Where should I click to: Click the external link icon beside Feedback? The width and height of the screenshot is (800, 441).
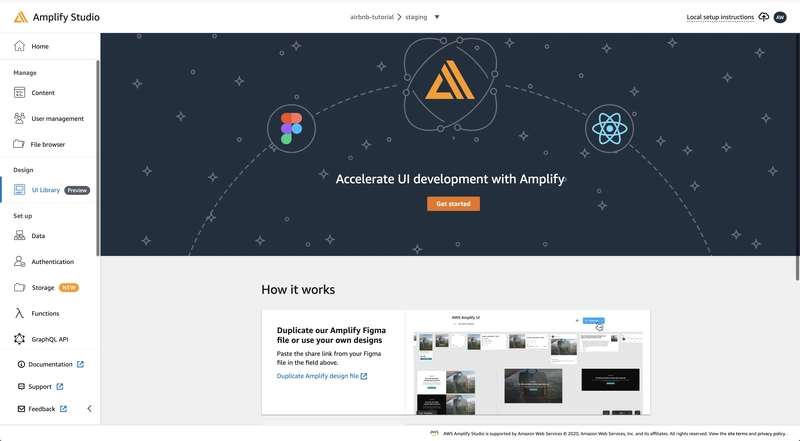point(63,409)
